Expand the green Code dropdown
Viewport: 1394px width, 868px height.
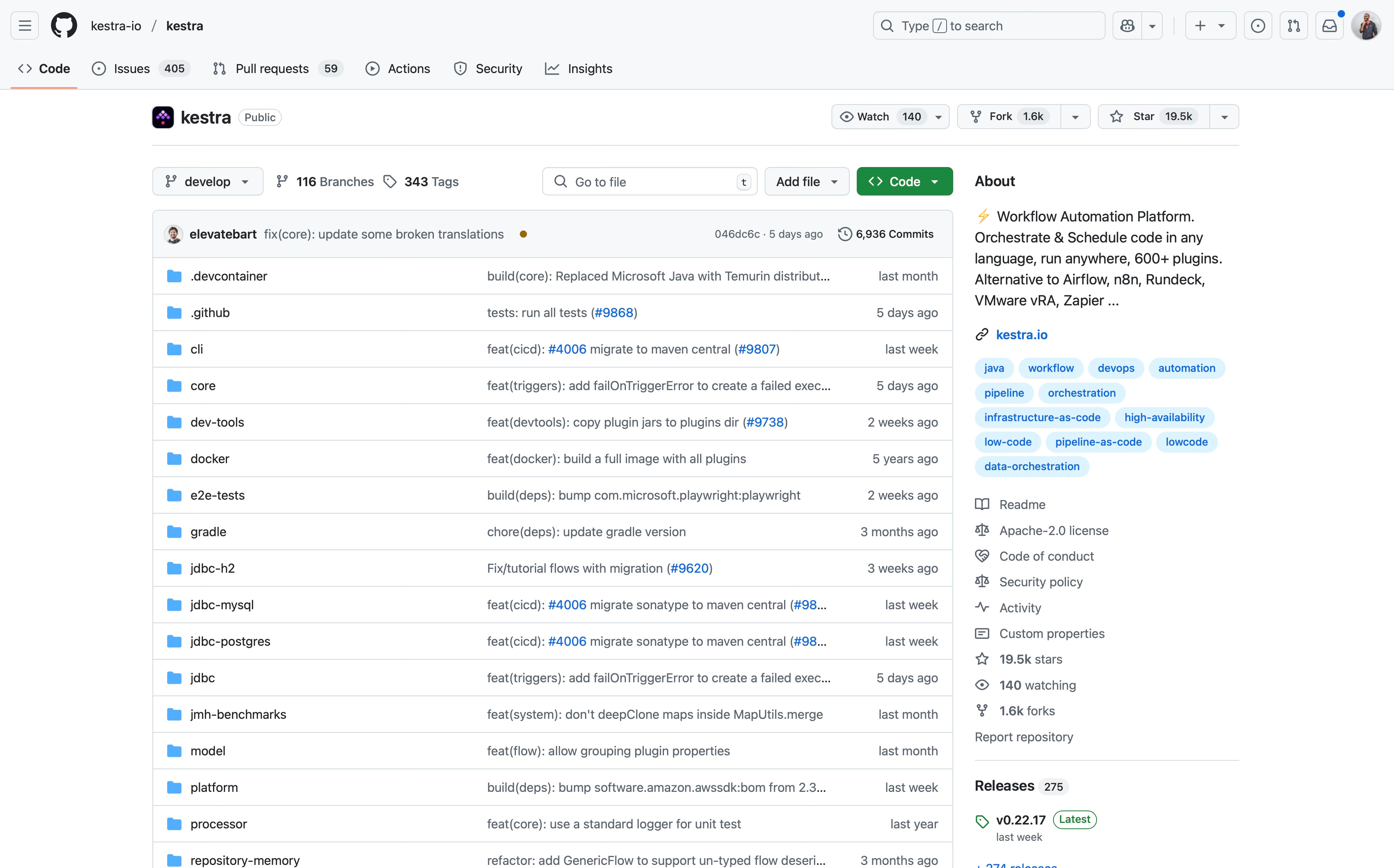904,181
